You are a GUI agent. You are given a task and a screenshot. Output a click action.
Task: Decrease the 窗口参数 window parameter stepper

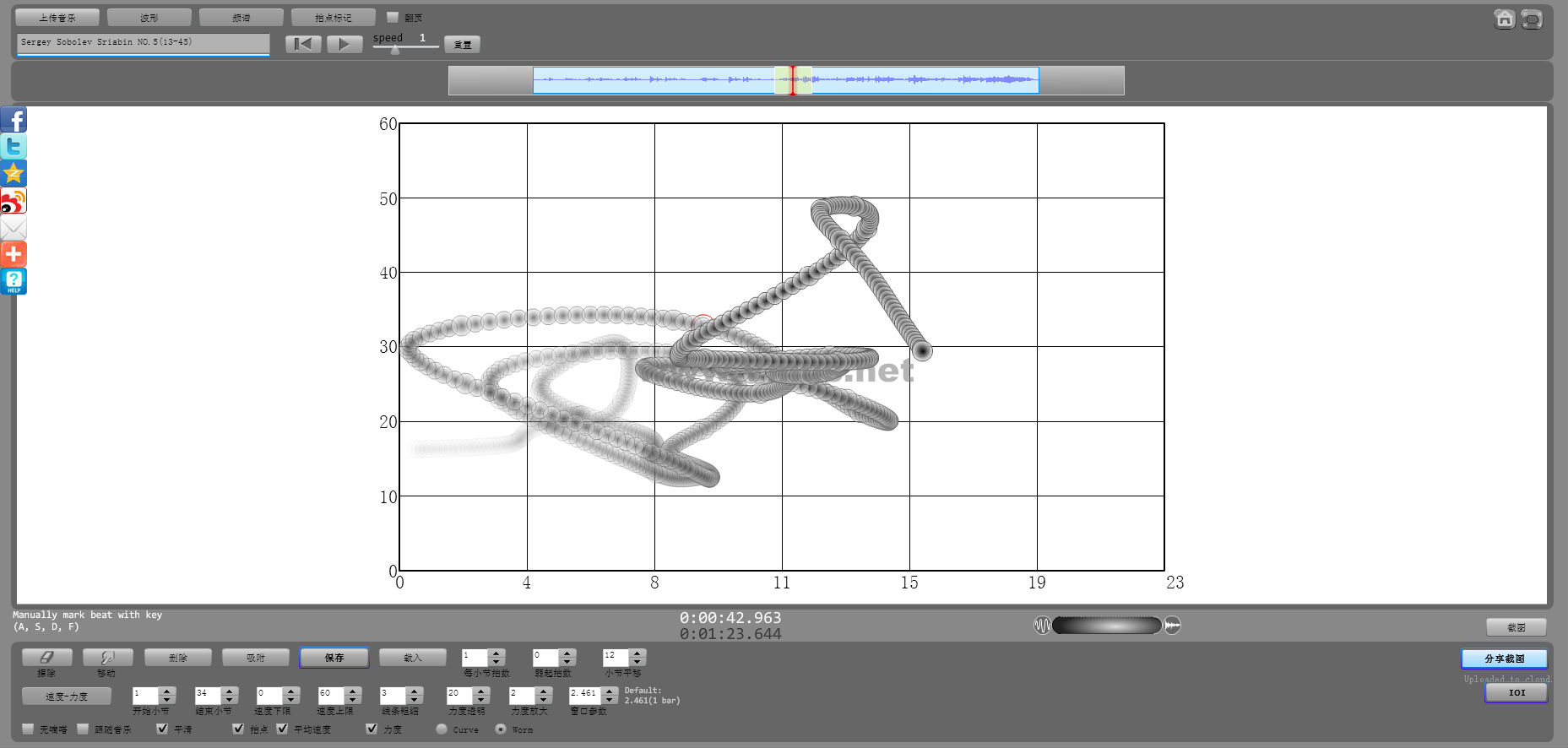tap(610, 700)
